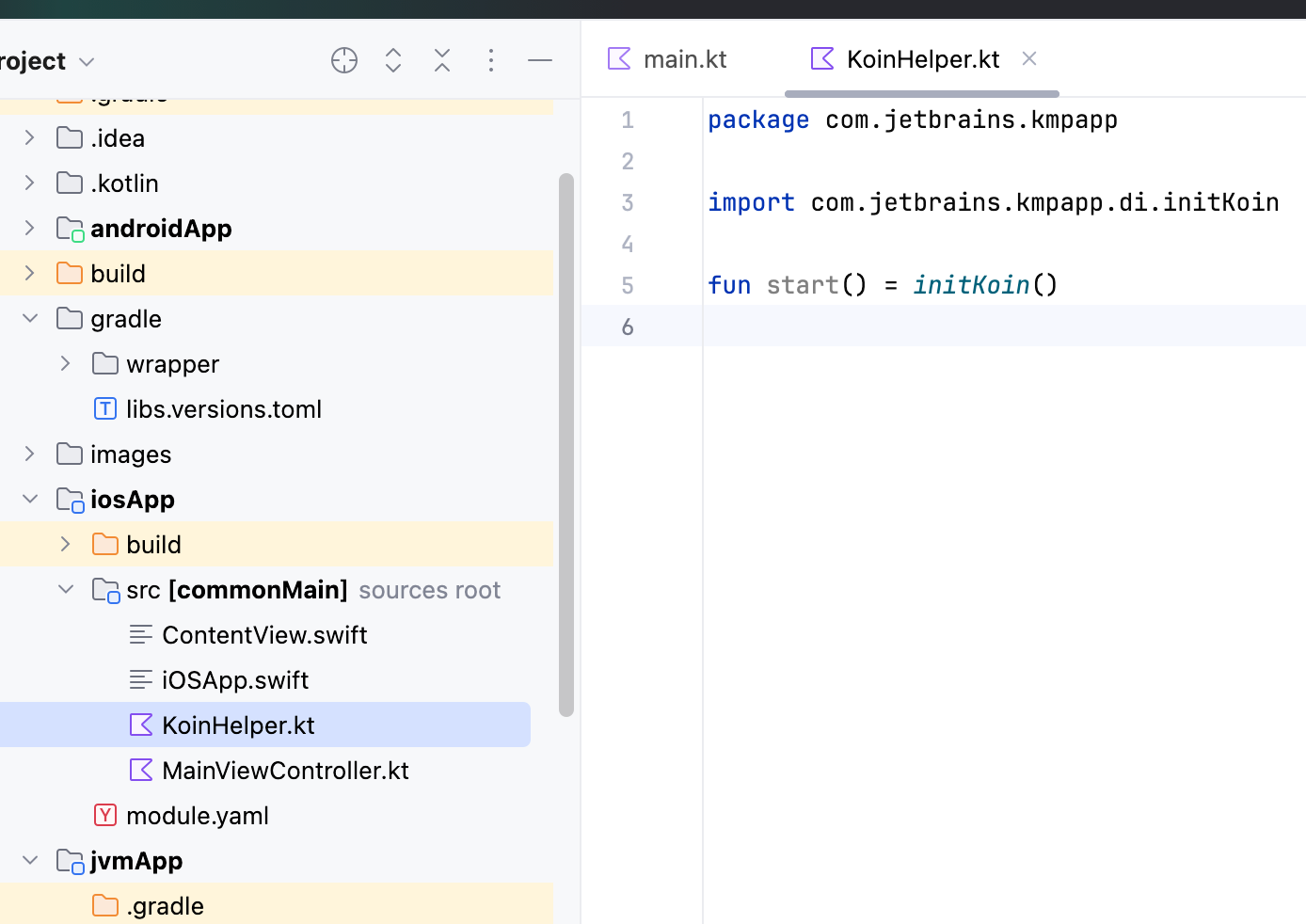Click the 'start' function name on line 5
Screen dimensions: 1306x924
(x=802, y=285)
